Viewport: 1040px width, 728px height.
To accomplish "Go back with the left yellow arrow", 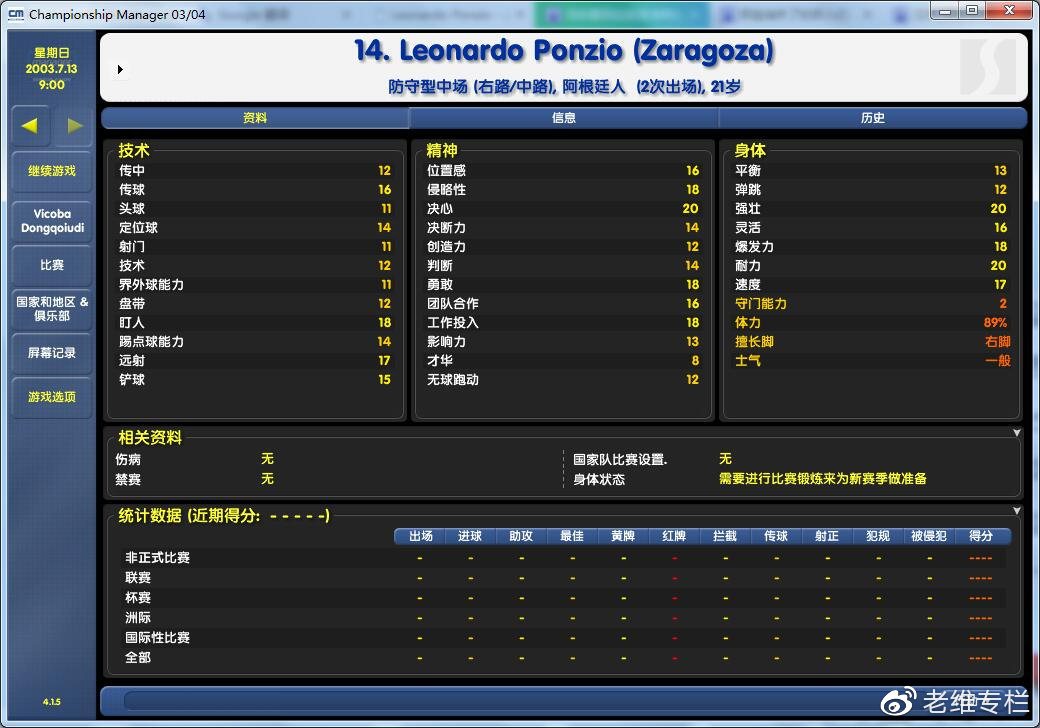I will tap(30, 125).
